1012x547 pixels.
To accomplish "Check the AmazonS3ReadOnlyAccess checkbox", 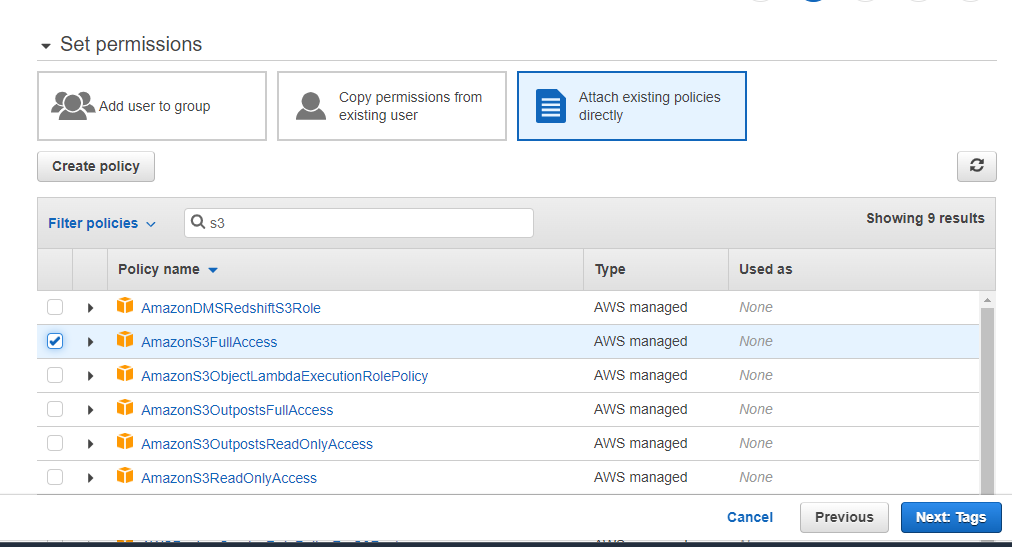I will click(x=55, y=477).
